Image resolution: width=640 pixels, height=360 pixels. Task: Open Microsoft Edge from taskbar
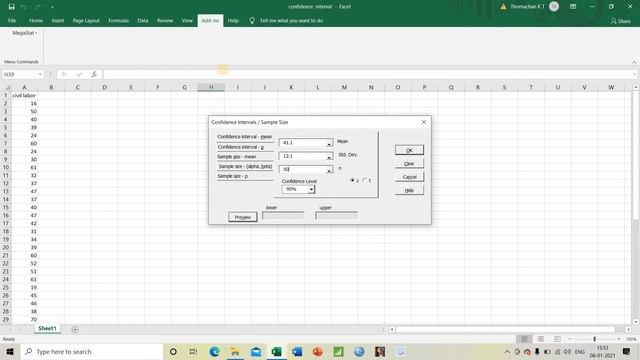[214, 351]
